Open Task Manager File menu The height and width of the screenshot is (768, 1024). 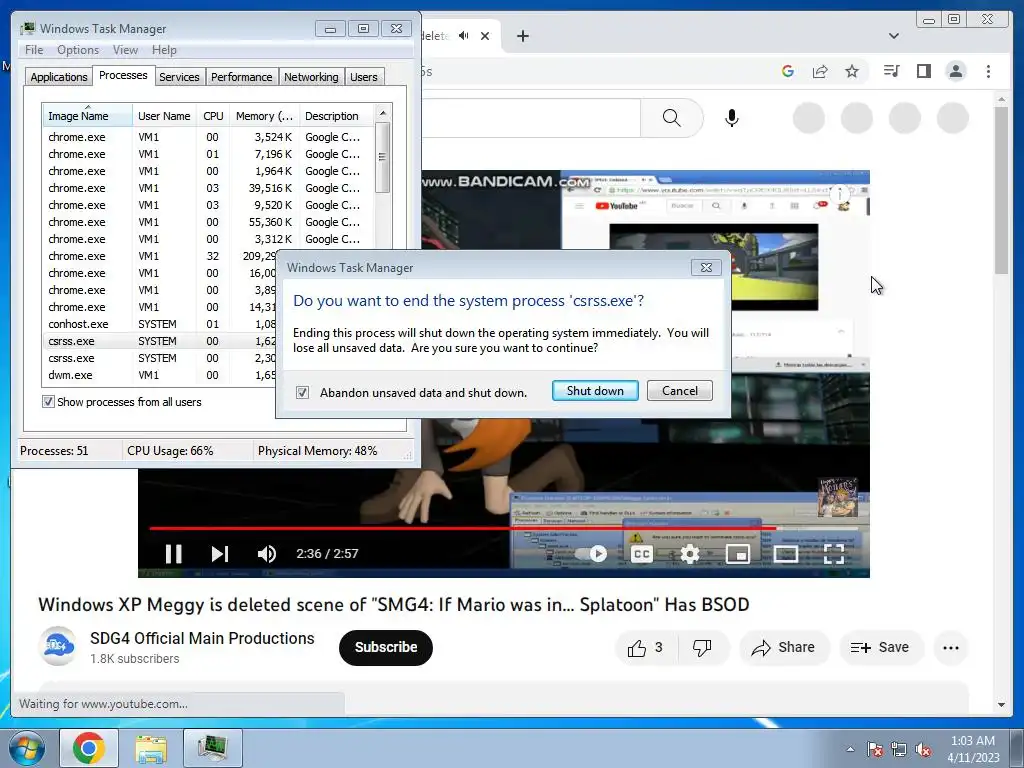[x=34, y=50]
